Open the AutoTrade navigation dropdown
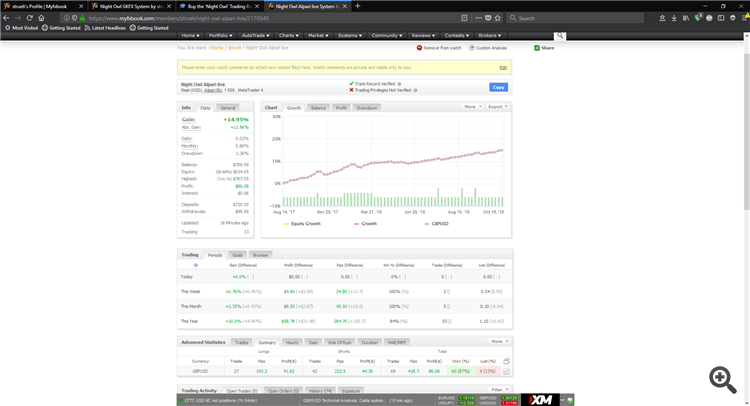The height and width of the screenshot is (406, 750). [x=255, y=35]
